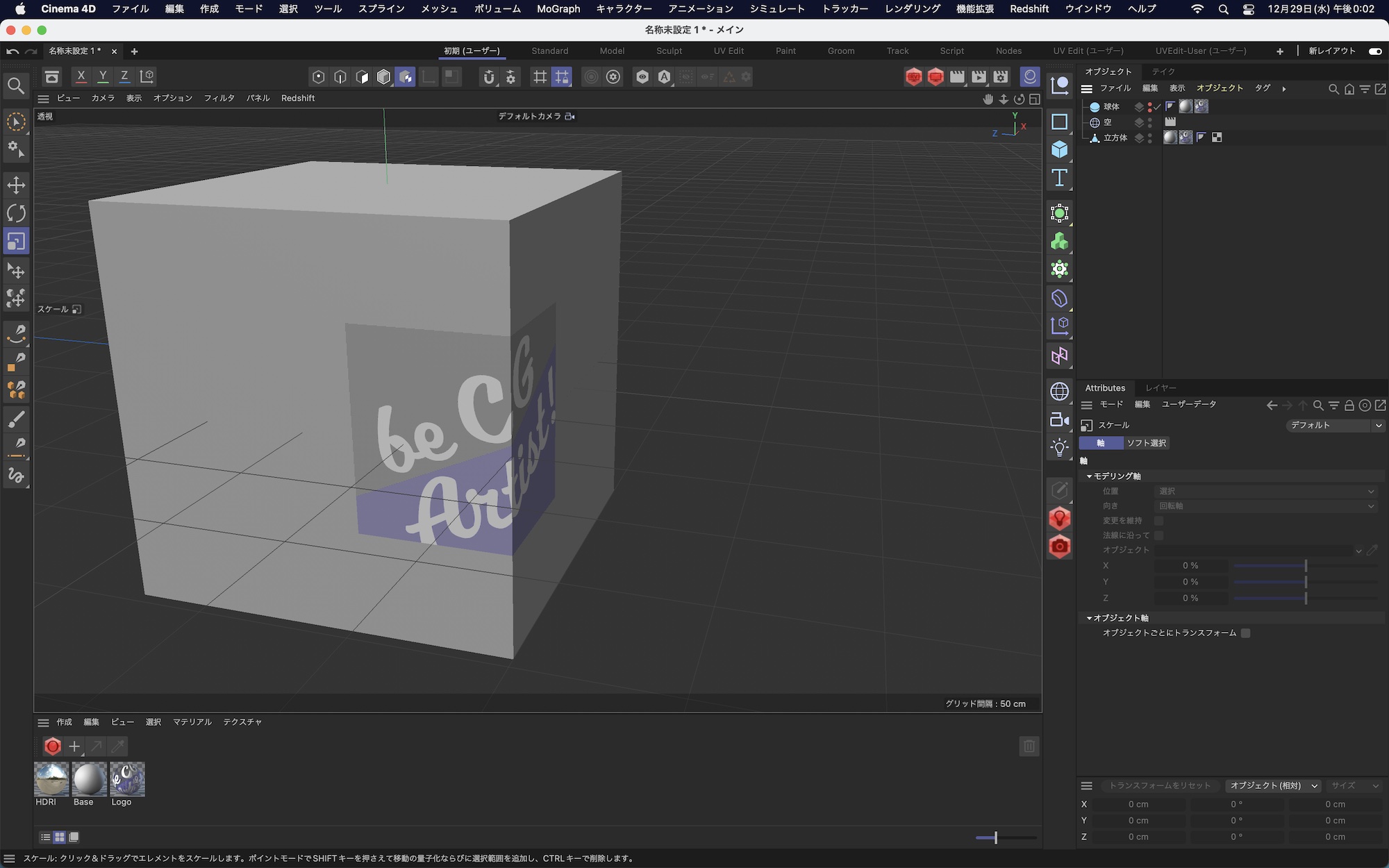The height and width of the screenshot is (868, 1389).
Task: Collapse the モデリング軸 section
Action: point(1090,476)
